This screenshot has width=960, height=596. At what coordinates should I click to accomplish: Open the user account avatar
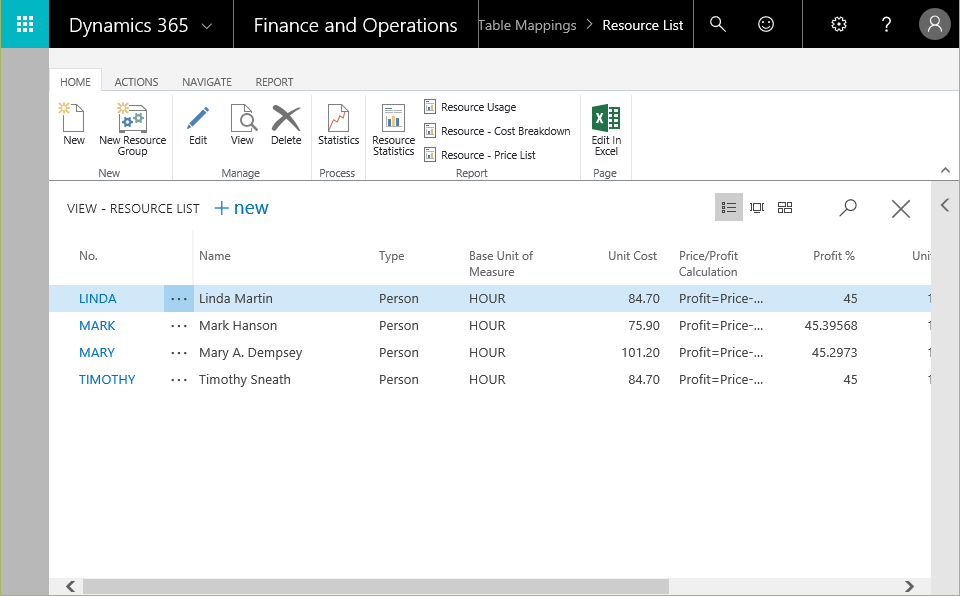click(x=934, y=25)
